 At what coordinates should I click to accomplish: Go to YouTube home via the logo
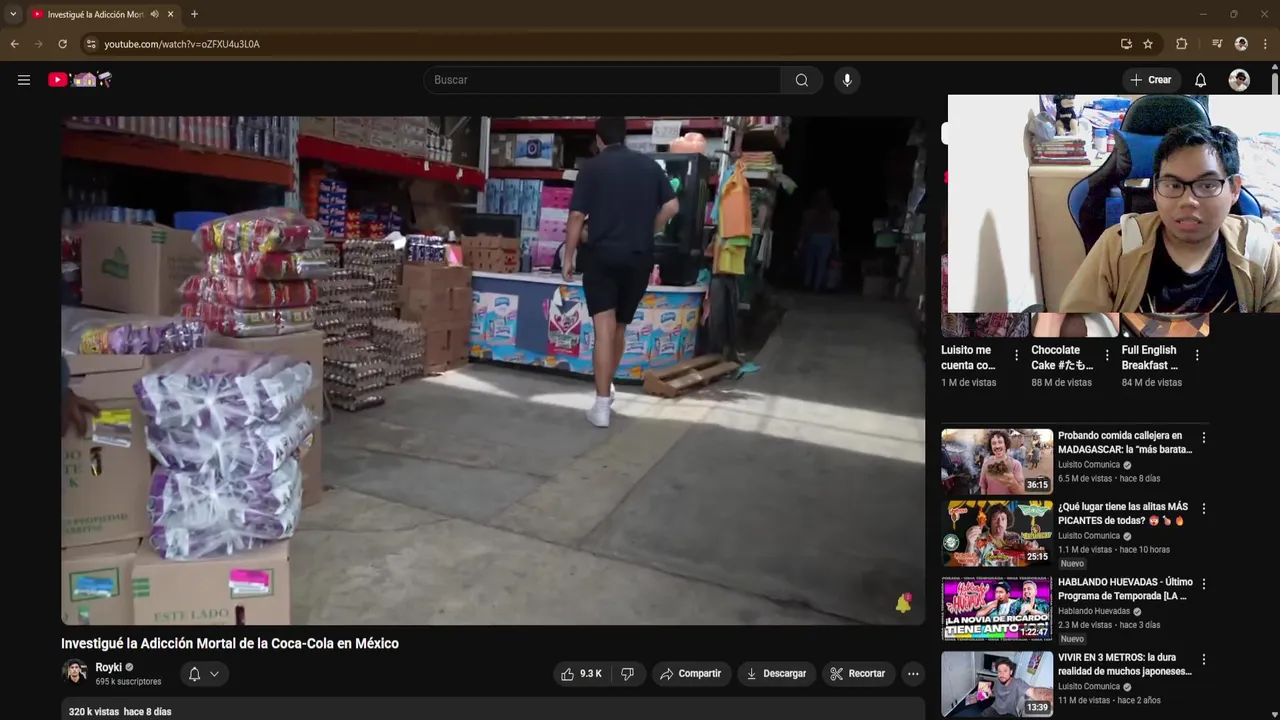80,80
